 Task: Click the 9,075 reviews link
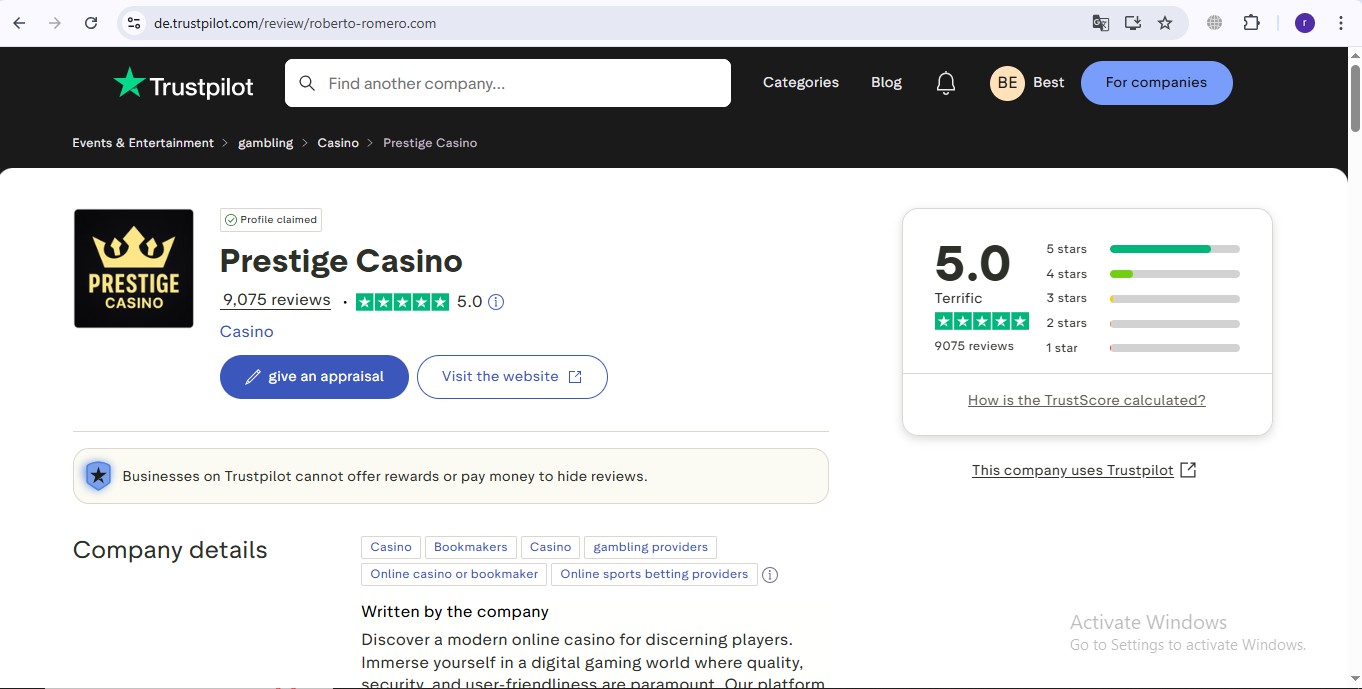point(276,300)
